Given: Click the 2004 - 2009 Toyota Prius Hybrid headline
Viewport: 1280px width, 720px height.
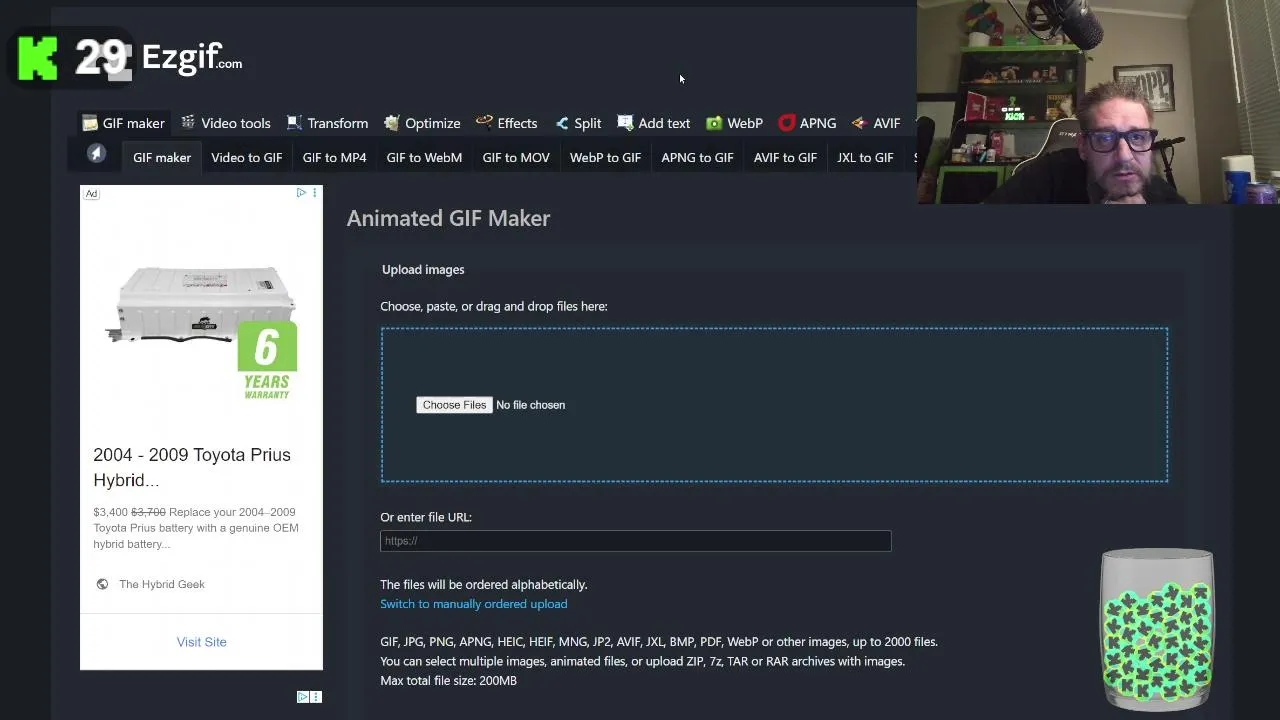Looking at the screenshot, I should click(192, 467).
